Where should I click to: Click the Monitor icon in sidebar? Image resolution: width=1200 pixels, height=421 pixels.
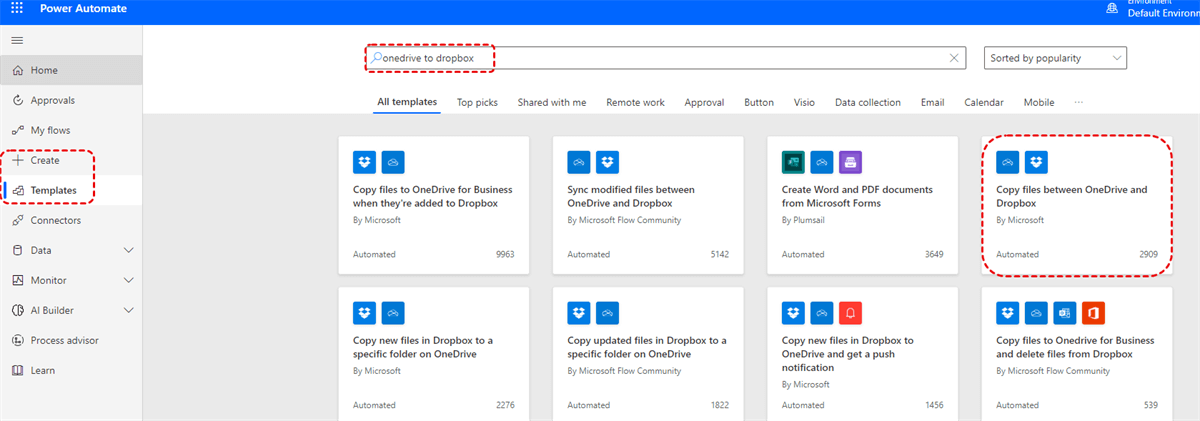tap(17, 280)
